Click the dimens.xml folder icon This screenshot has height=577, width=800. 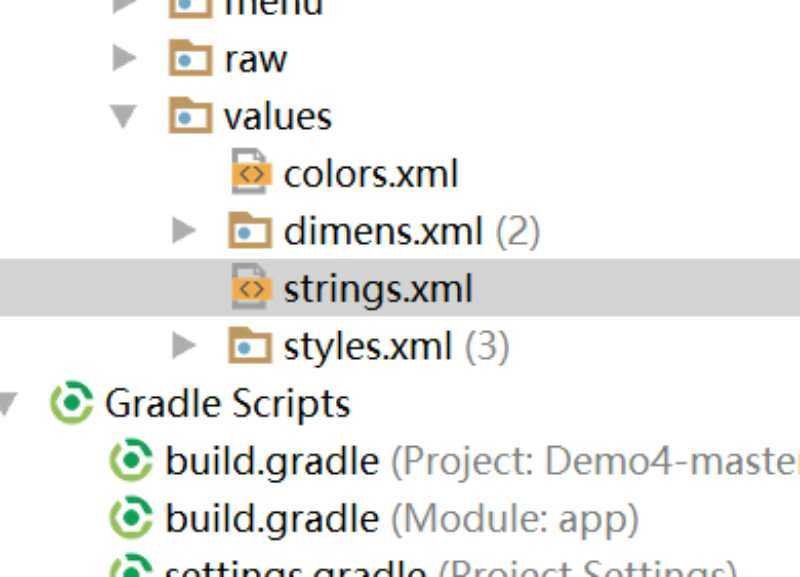click(249, 230)
